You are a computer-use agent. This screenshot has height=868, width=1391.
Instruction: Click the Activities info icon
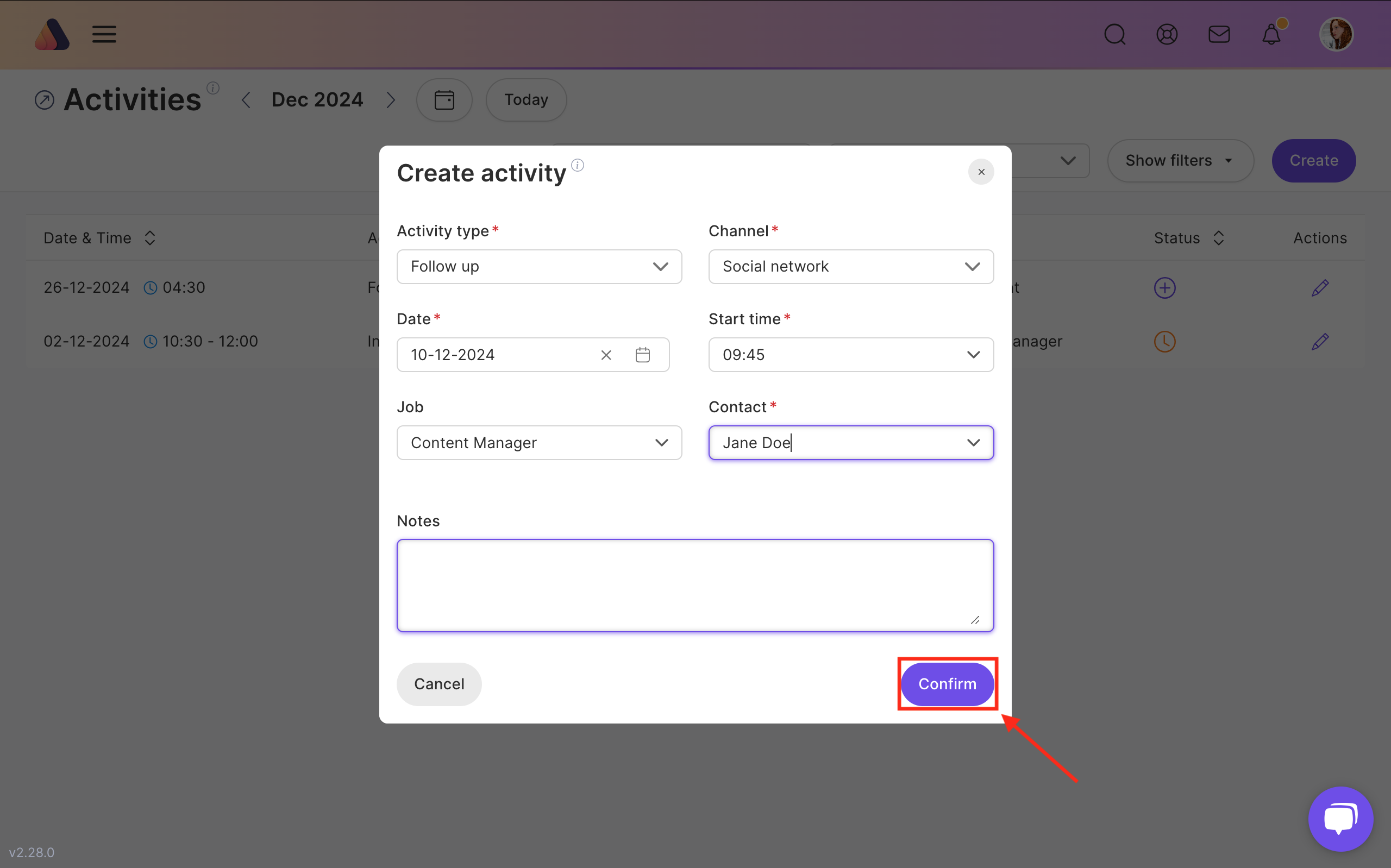(x=213, y=88)
